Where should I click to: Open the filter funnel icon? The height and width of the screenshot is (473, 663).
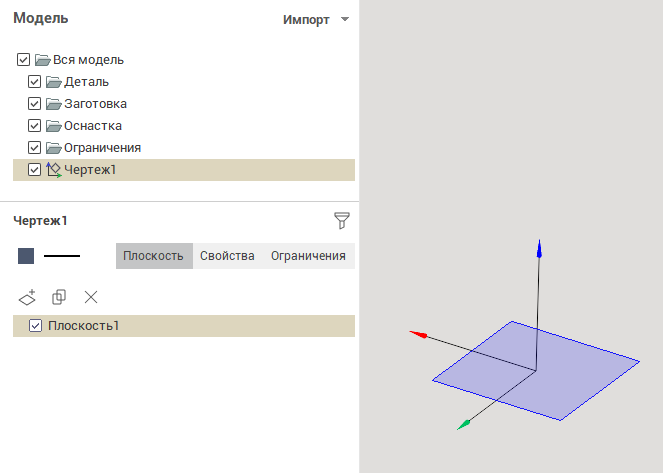(x=342, y=220)
